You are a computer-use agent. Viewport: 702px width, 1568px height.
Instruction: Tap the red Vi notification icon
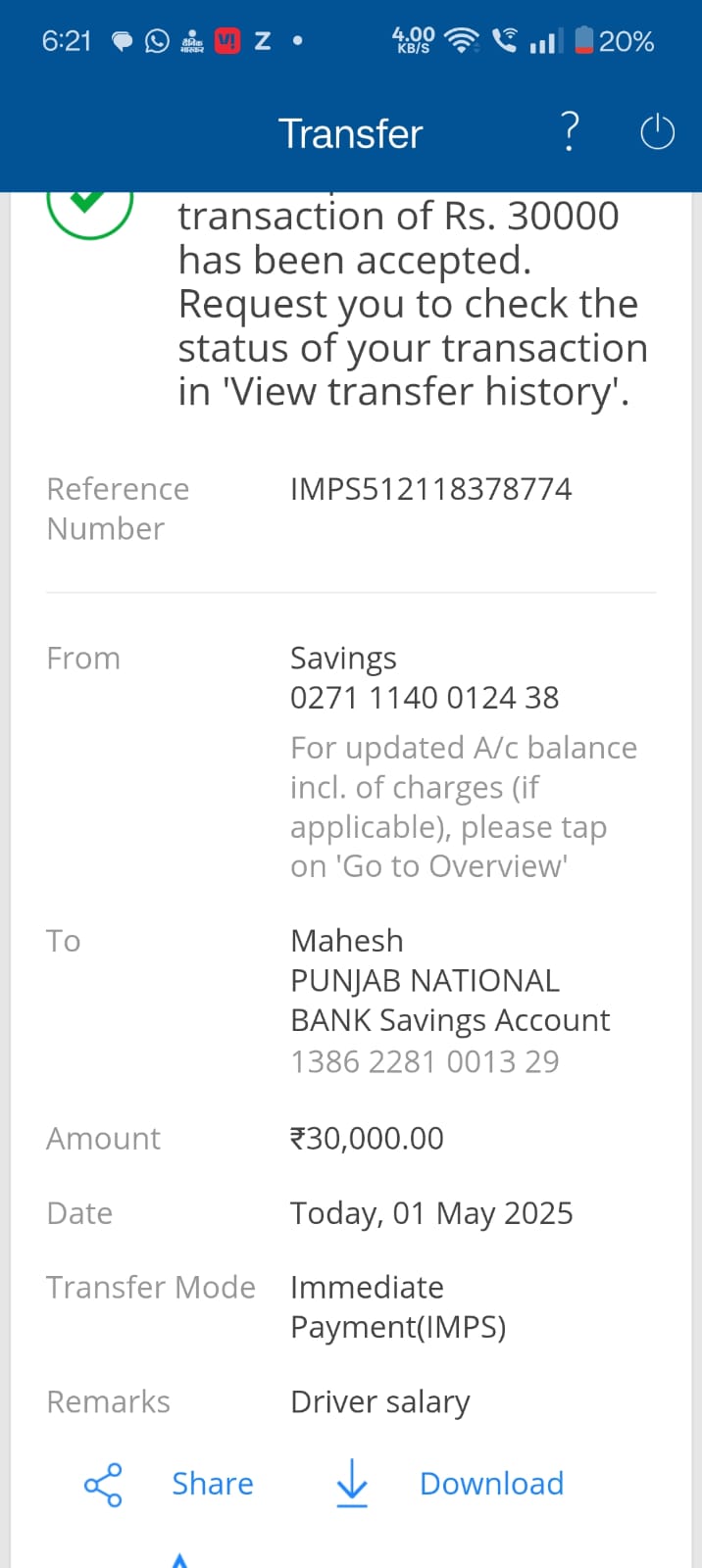tap(227, 41)
